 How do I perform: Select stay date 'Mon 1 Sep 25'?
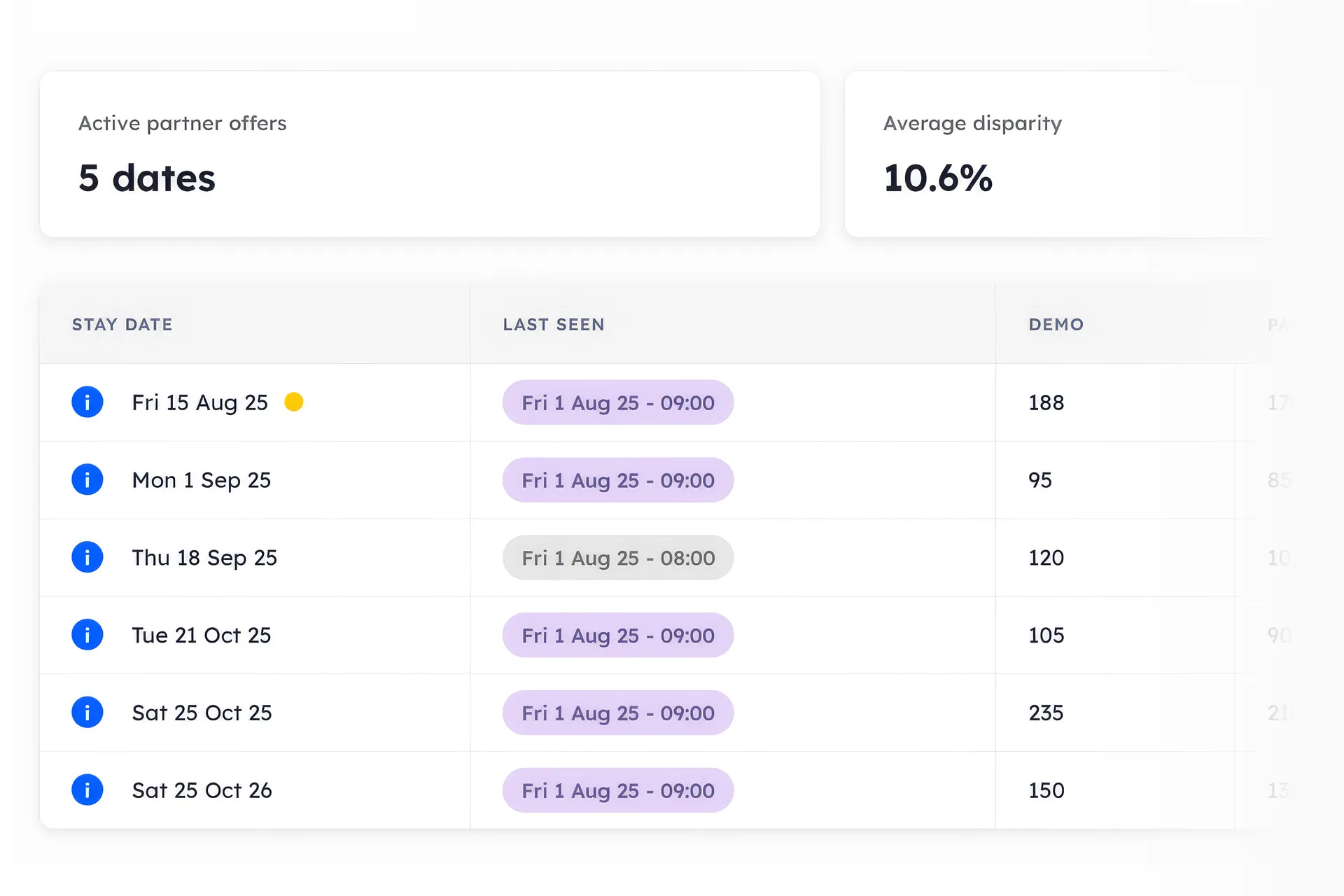[202, 480]
